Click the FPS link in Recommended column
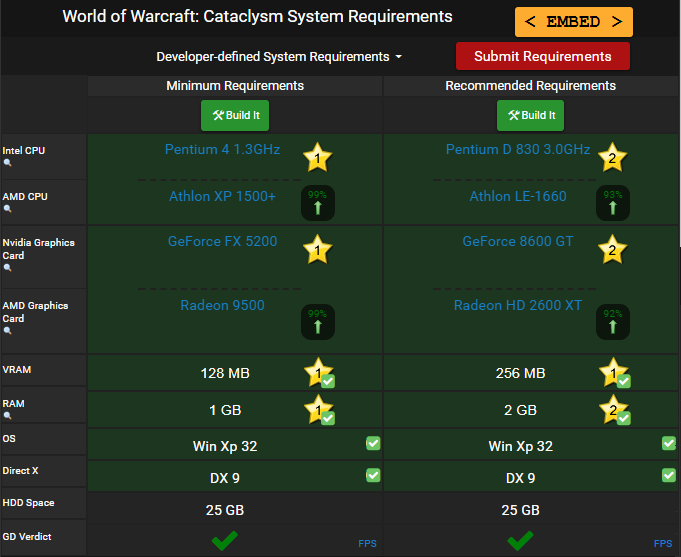Viewport: 681px width, 557px height. pyautogui.click(x=663, y=544)
